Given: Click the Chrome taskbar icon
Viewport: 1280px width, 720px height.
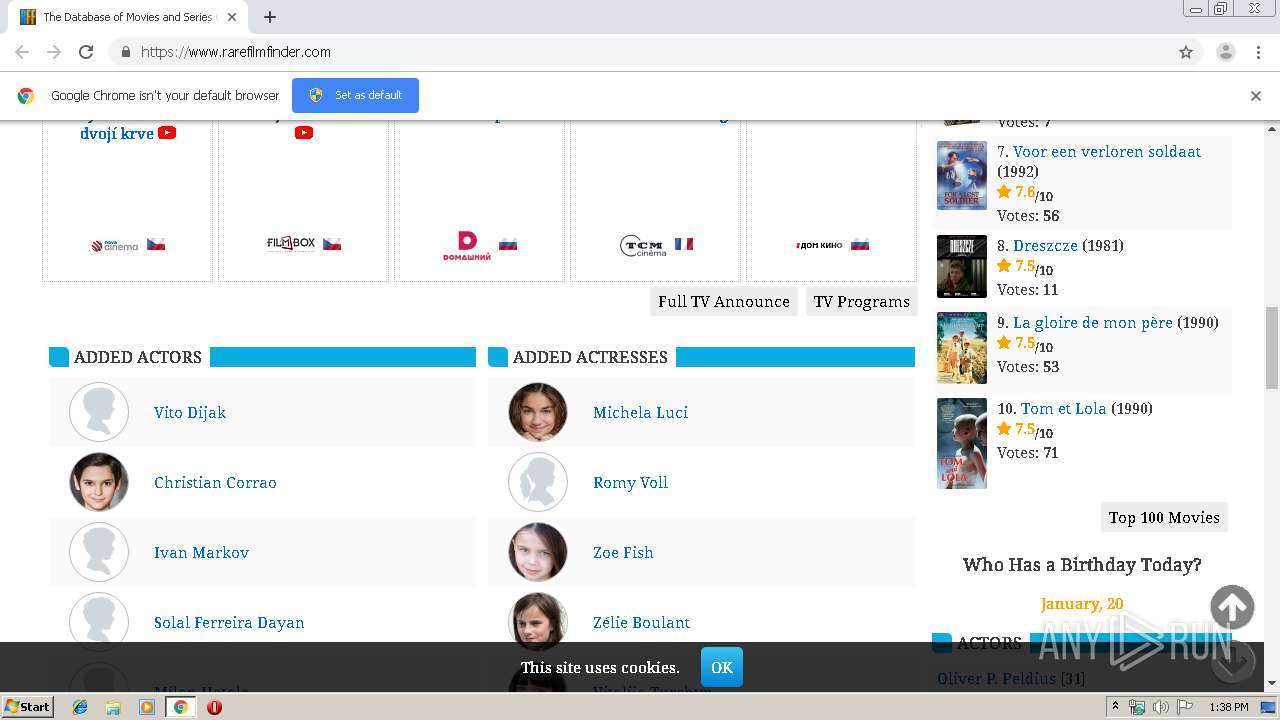Looking at the screenshot, I should (x=180, y=707).
